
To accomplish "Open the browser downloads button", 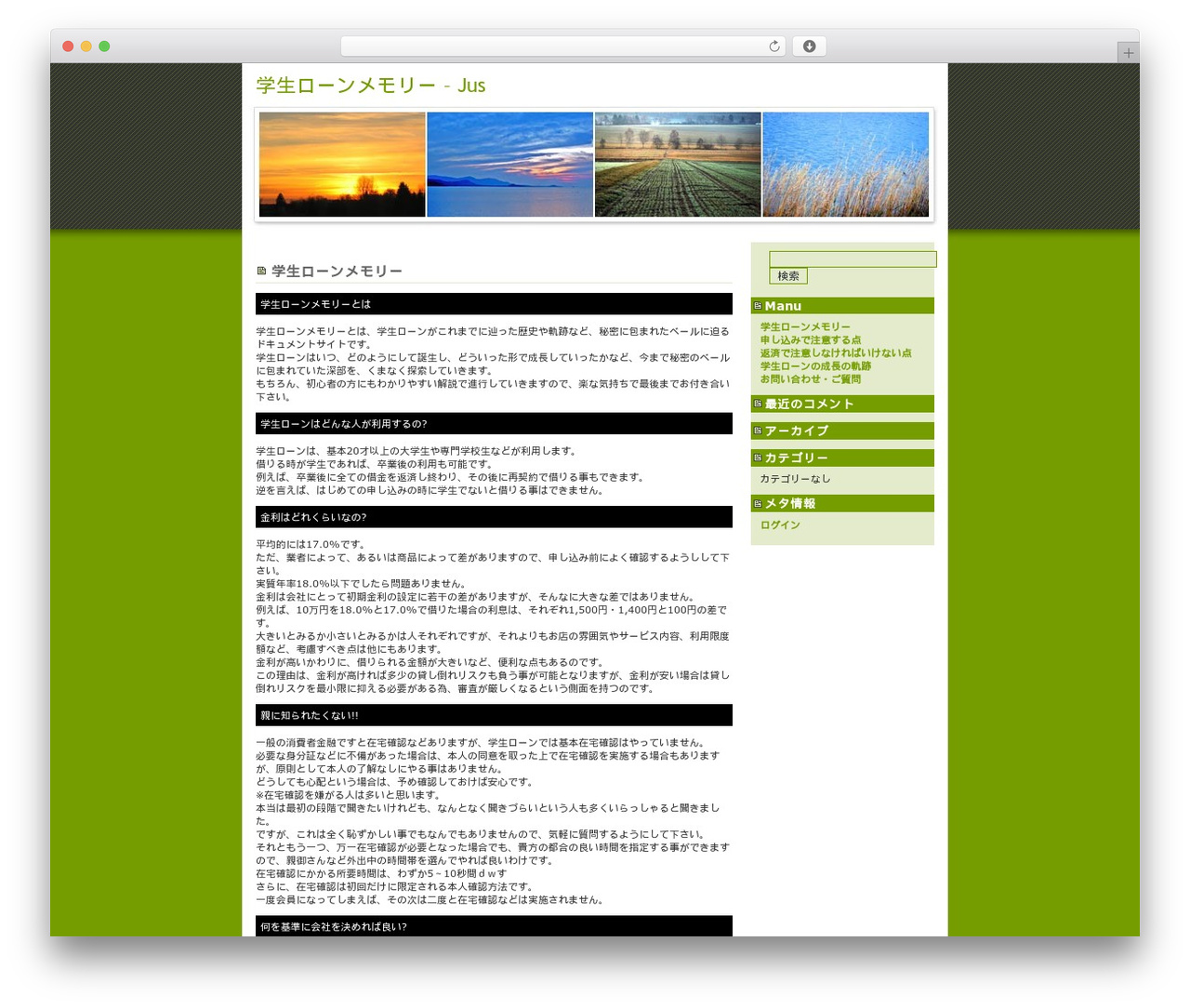I will pyautogui.click(x=809, y=46).
